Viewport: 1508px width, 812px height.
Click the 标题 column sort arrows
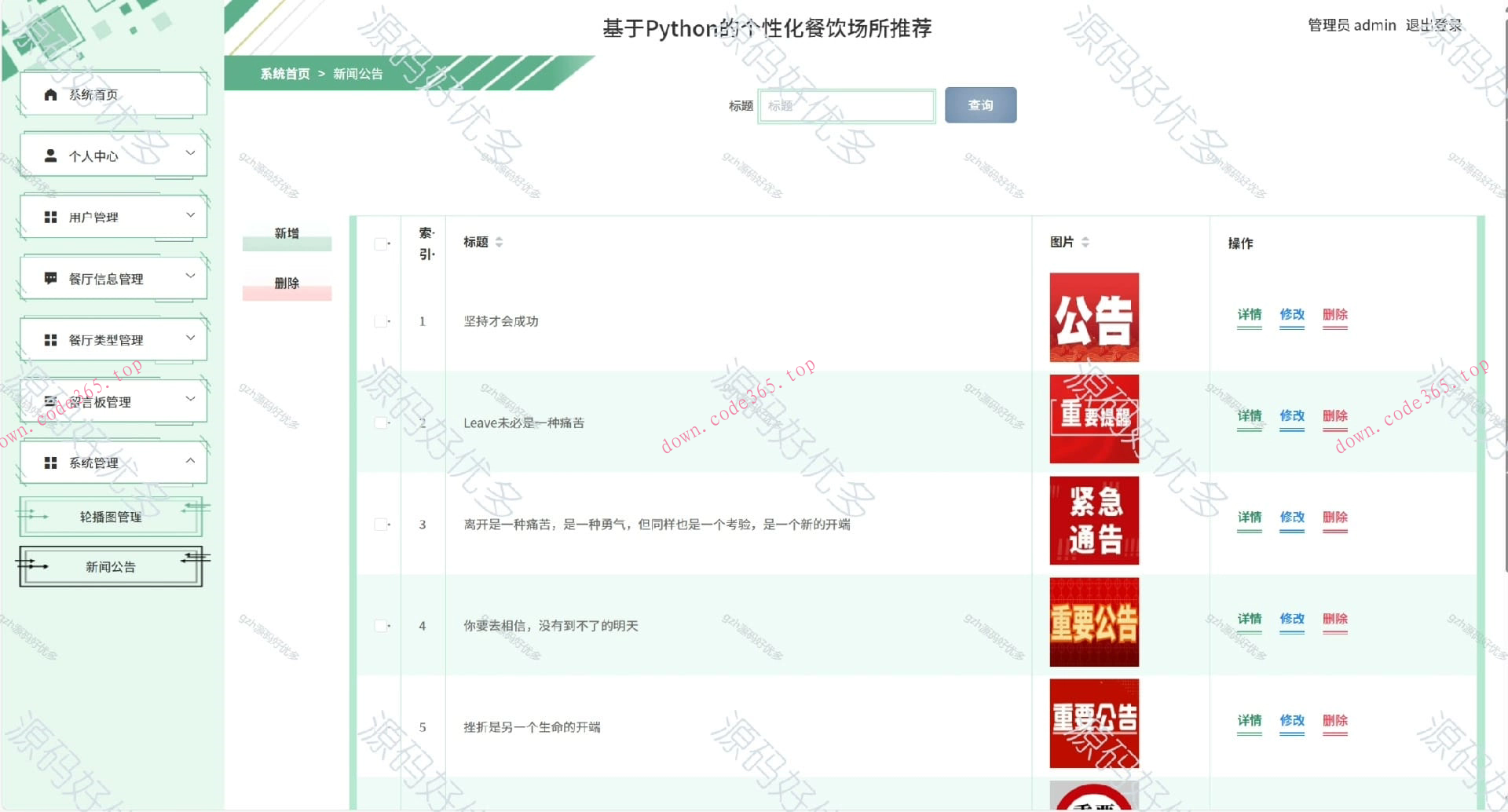(500, 242)
